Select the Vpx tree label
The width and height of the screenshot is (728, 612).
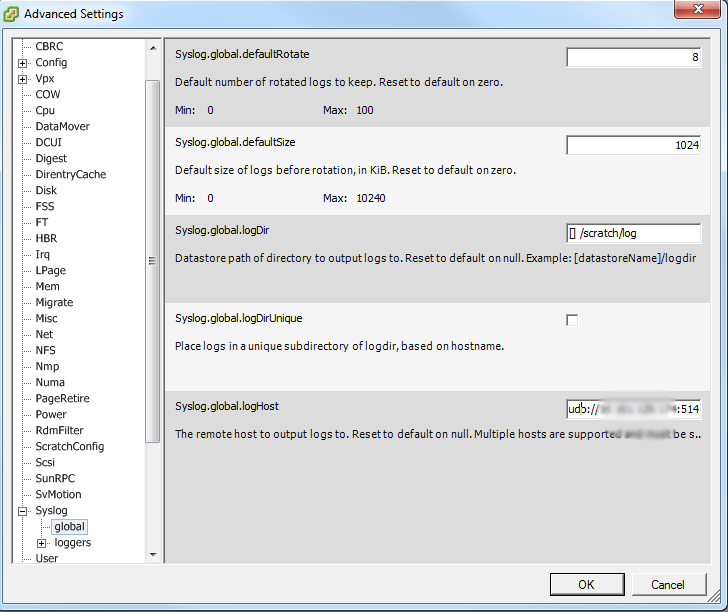click(x=45, y=78)
